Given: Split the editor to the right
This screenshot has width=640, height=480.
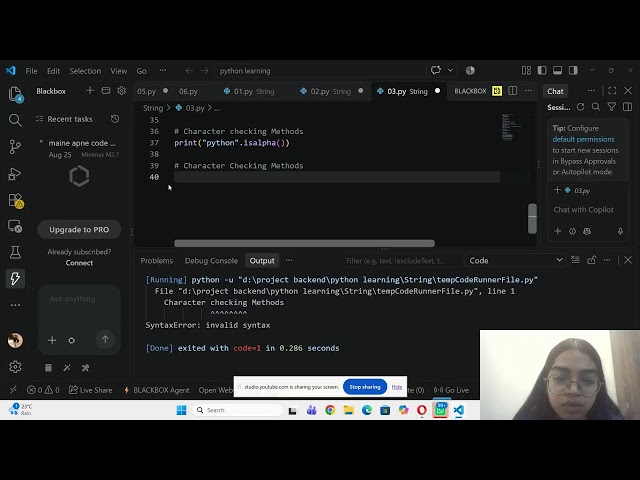Looking at the screenshot, I should [x=513, y=91].
